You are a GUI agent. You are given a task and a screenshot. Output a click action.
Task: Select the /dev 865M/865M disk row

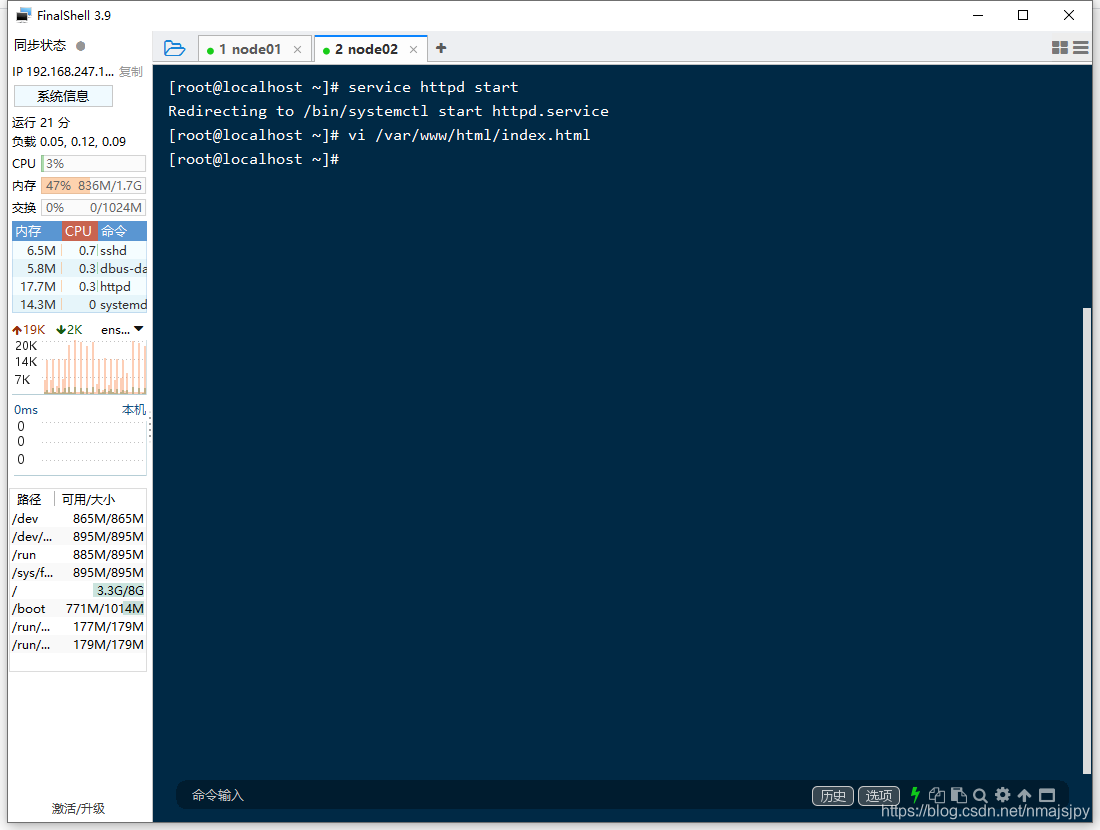coord(78,518)
